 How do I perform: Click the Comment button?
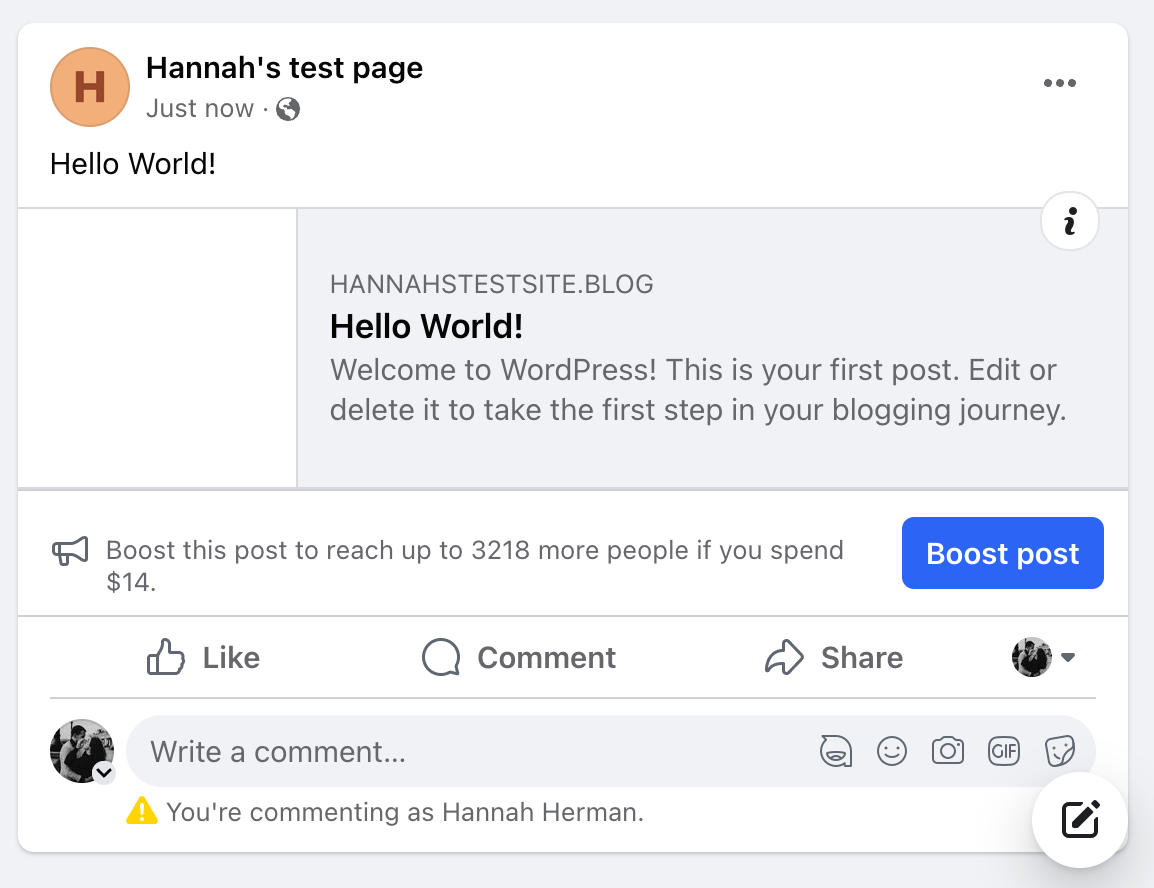(519, 657)
